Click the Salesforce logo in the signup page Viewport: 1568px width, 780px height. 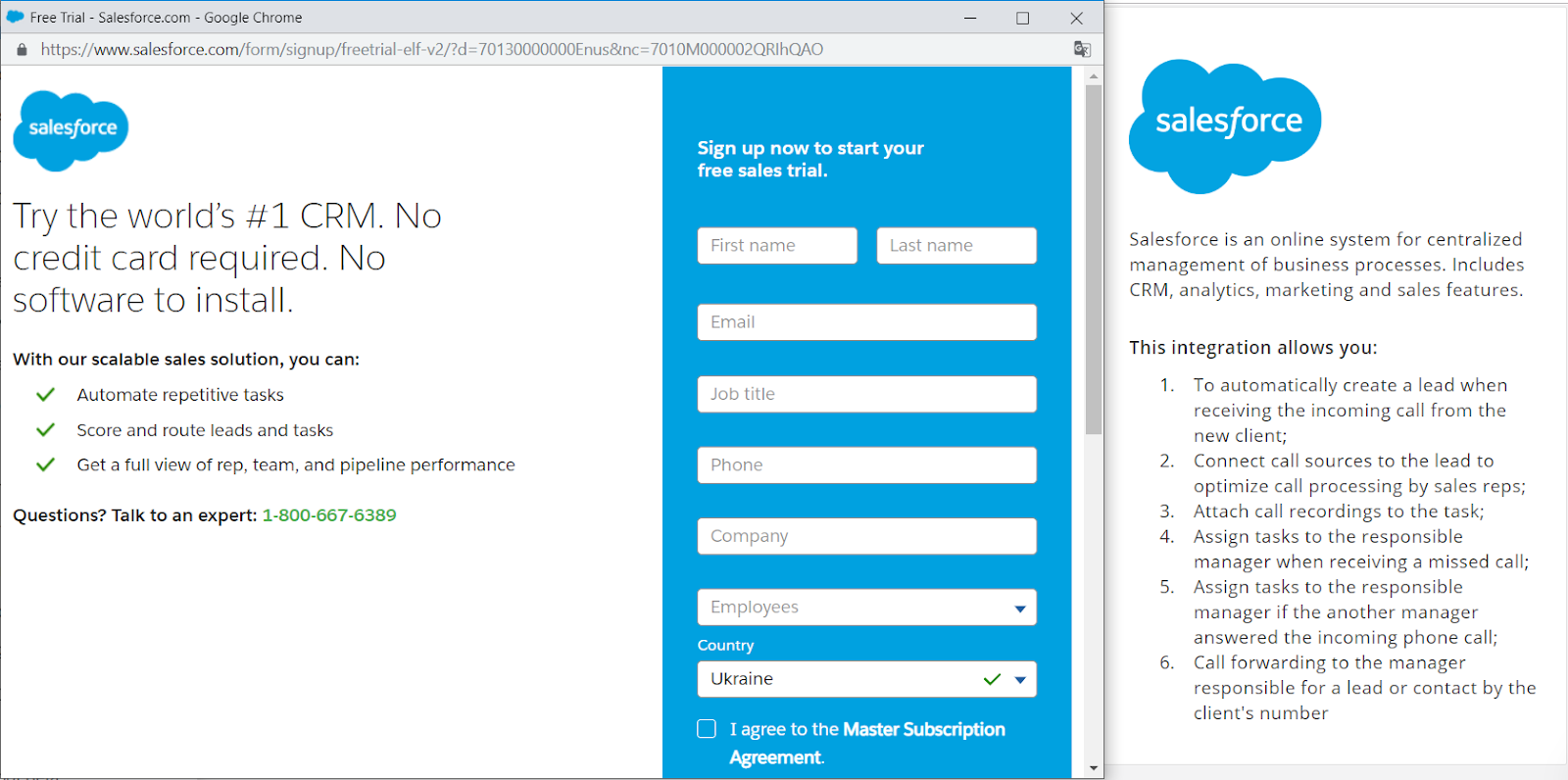pyautogui.click(x=71, y=130)
